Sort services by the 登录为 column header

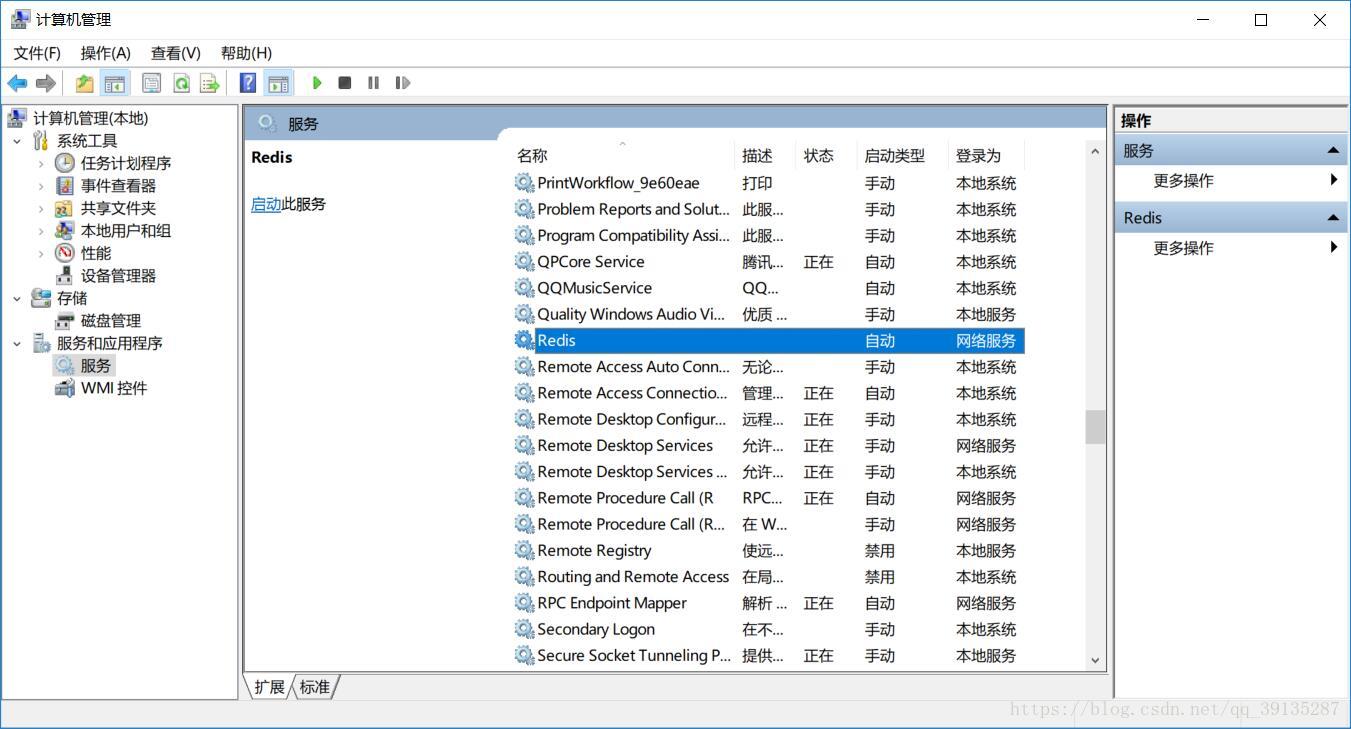(986, 156)
